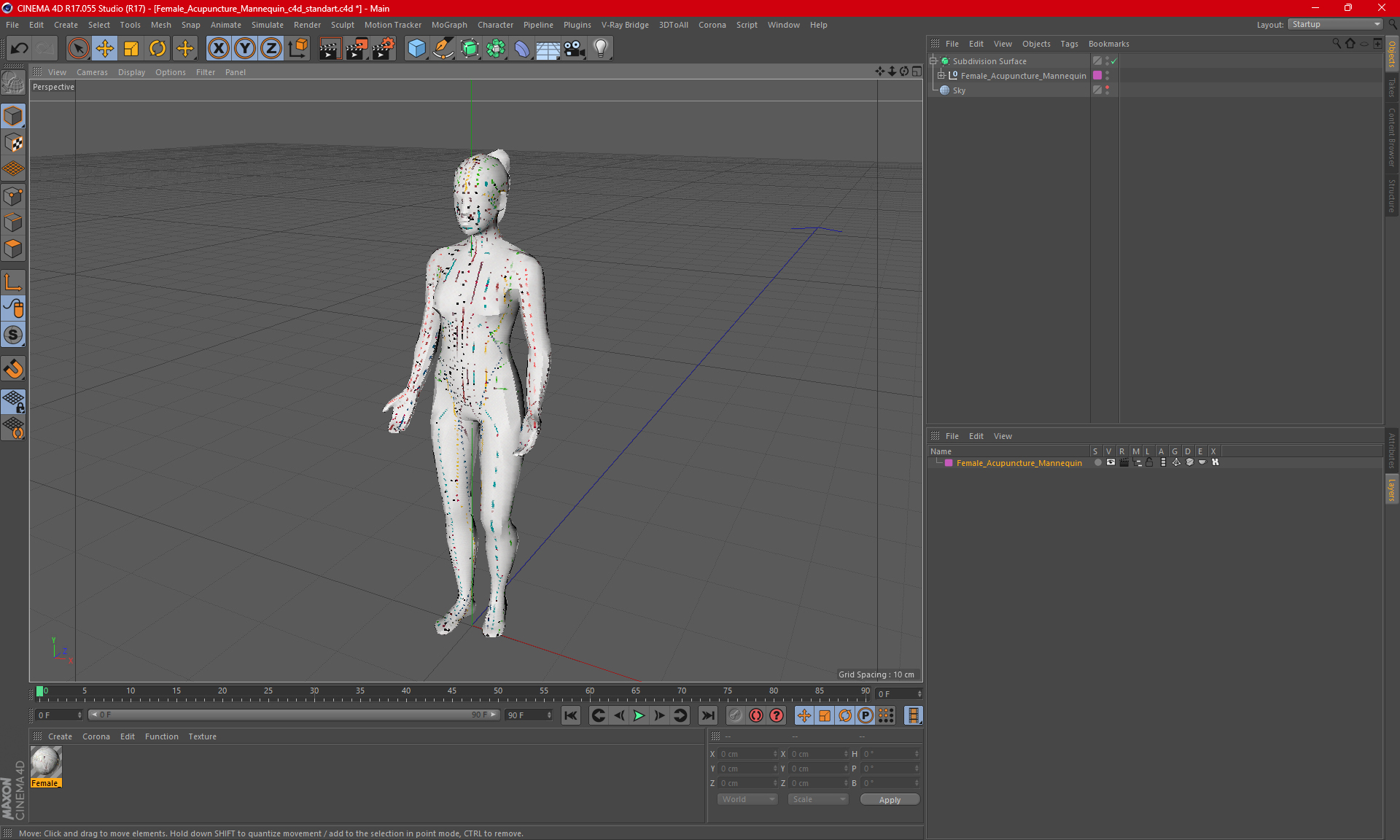The height and width of the screenshot is (840, 1400).
Task: Click the coordinate system toggle icon
Action: [297, 49]
